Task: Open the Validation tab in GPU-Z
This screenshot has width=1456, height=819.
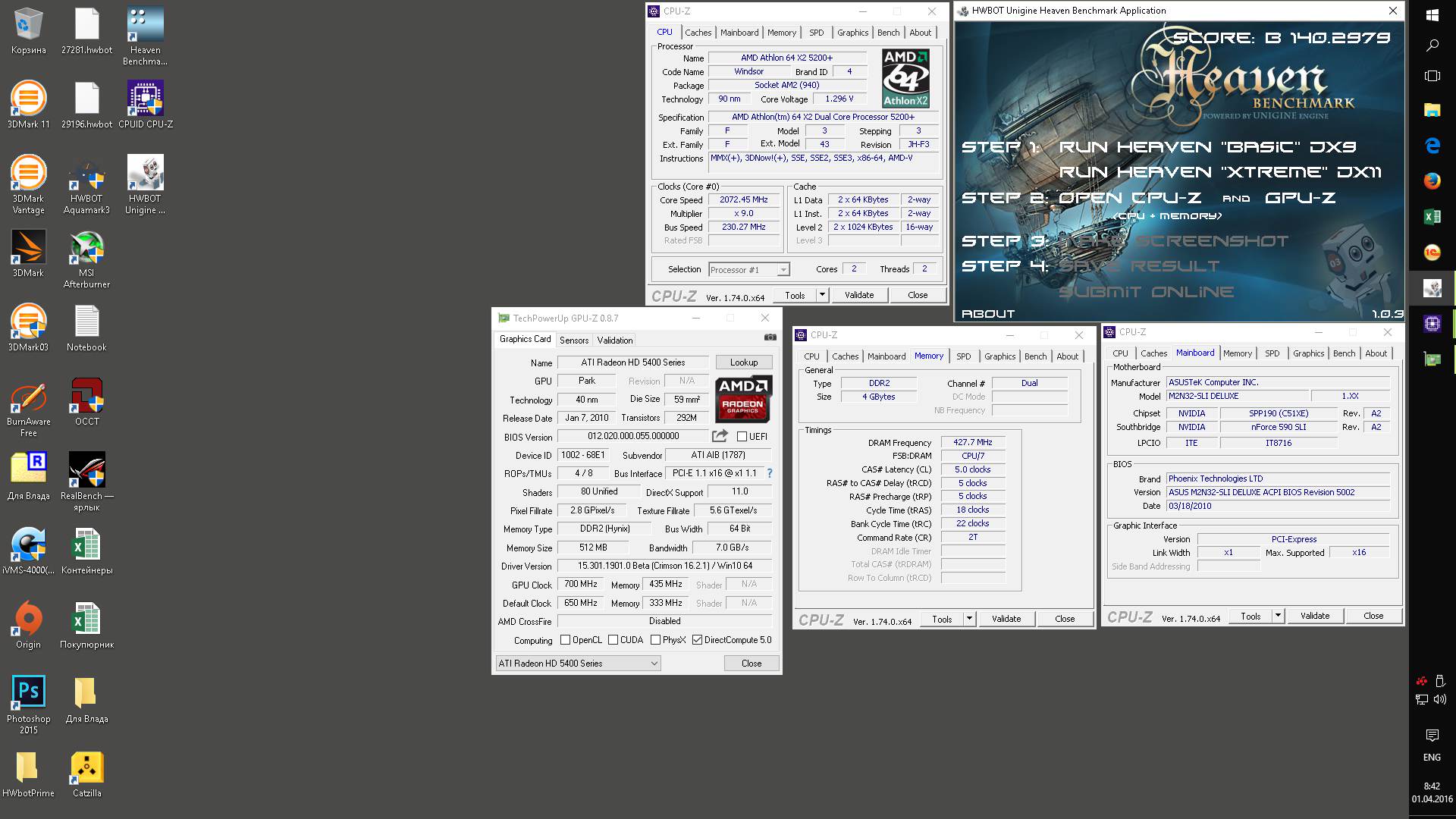Action: pyautogui.click(x=614, y=340)
